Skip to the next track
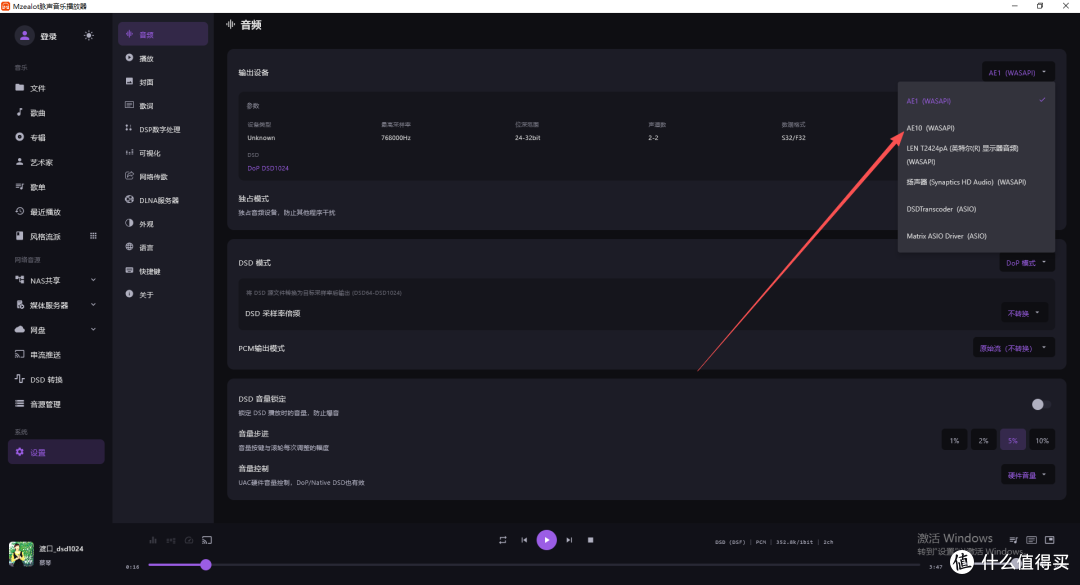Viewport: 1080px width, 585px height. pos(569,540)
